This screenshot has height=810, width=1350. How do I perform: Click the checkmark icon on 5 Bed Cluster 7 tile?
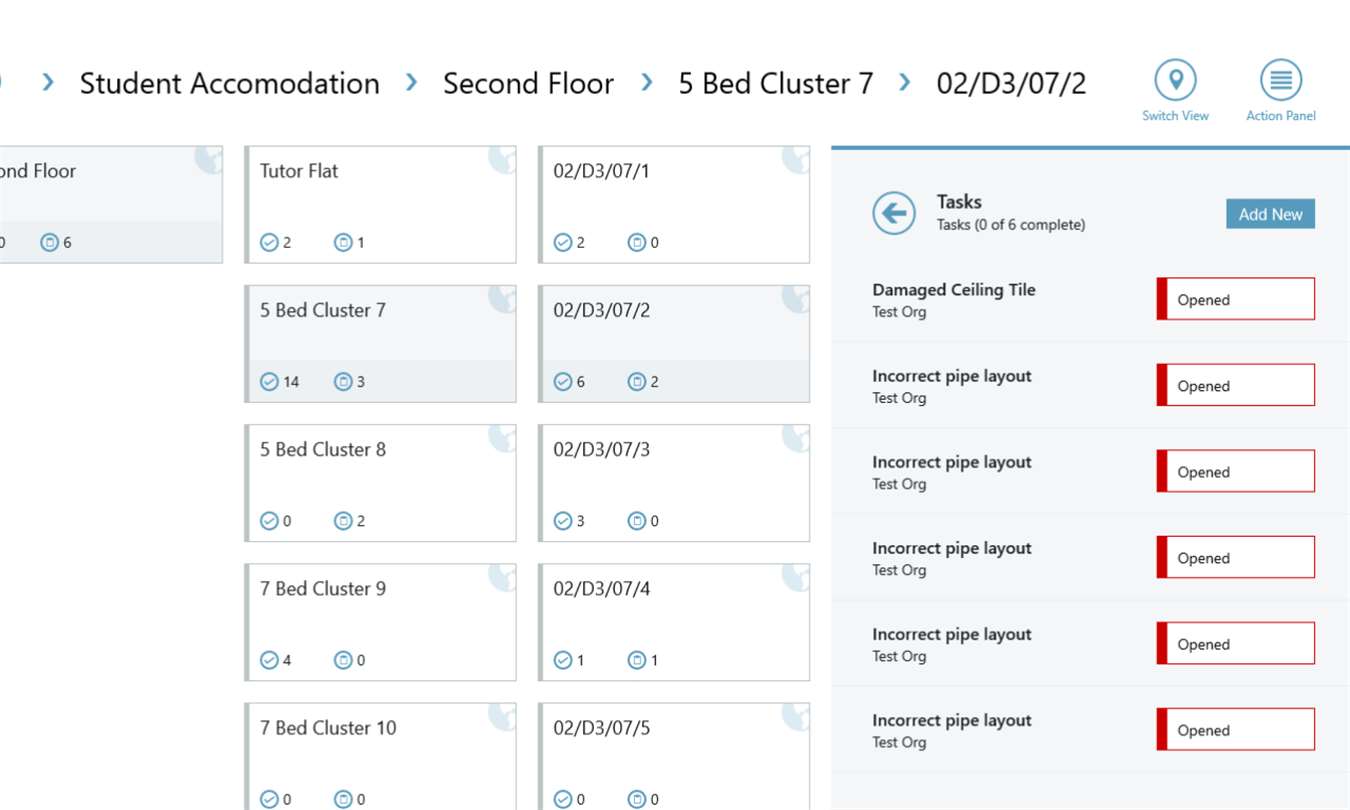(269, 381)
